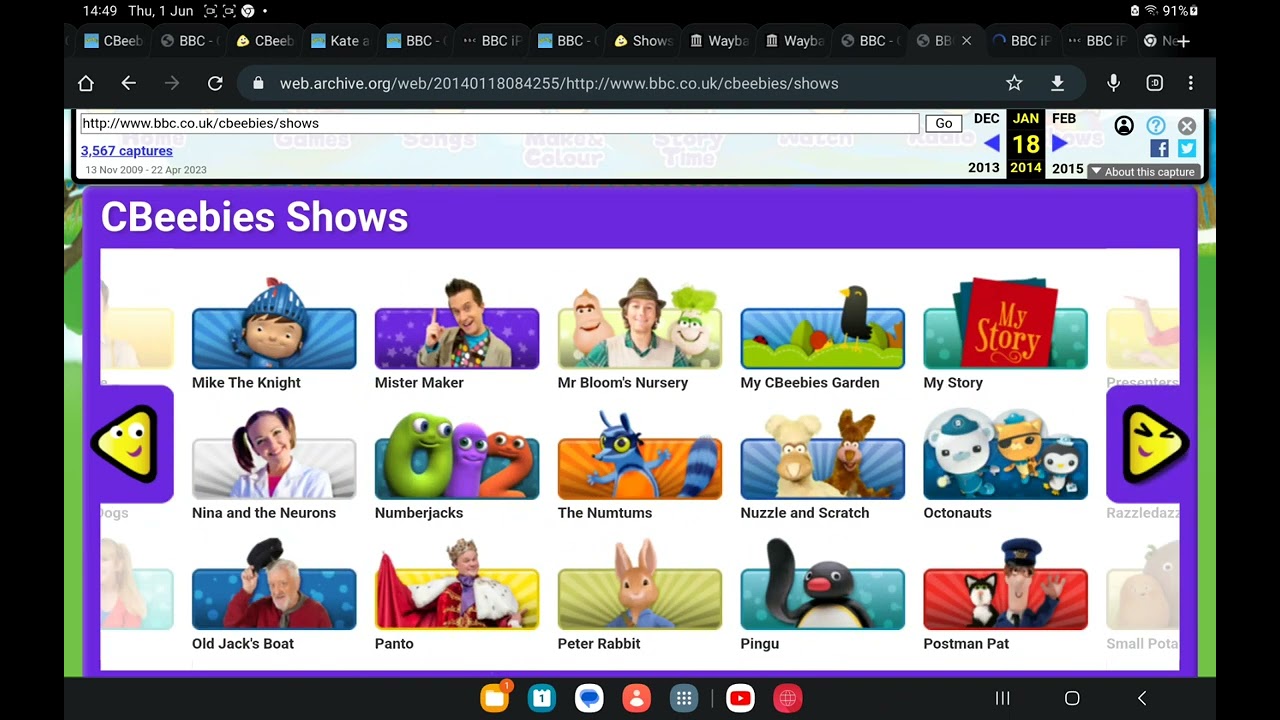Viewport: 1280px width, 720px height.
Task: Select the DEC month in Wayback toolbar
Action: (x=986, y=118)
